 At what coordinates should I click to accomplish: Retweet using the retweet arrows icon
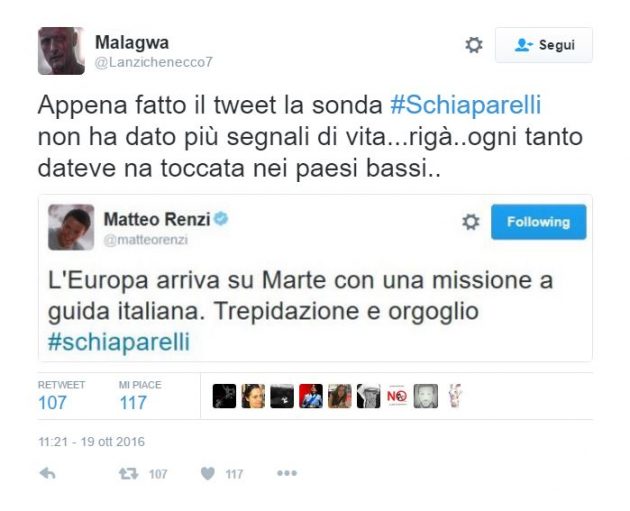128,474
